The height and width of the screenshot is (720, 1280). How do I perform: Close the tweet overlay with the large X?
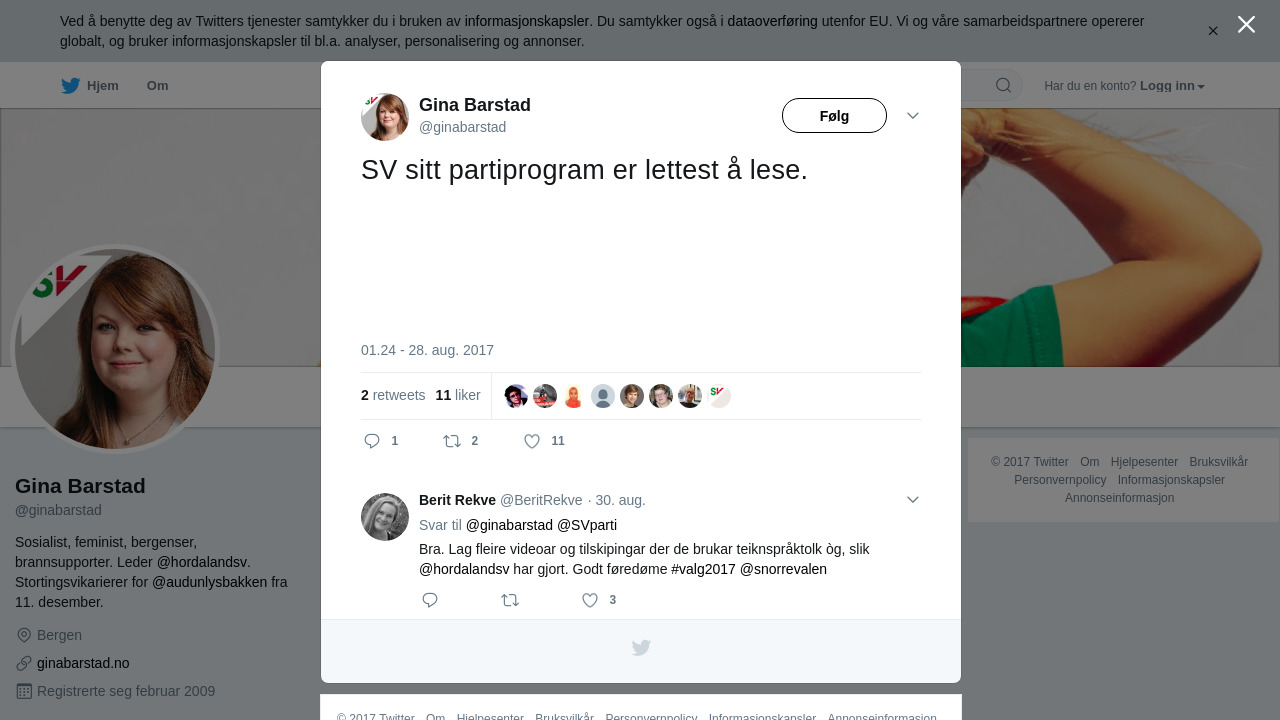(x=1246, y=24)
